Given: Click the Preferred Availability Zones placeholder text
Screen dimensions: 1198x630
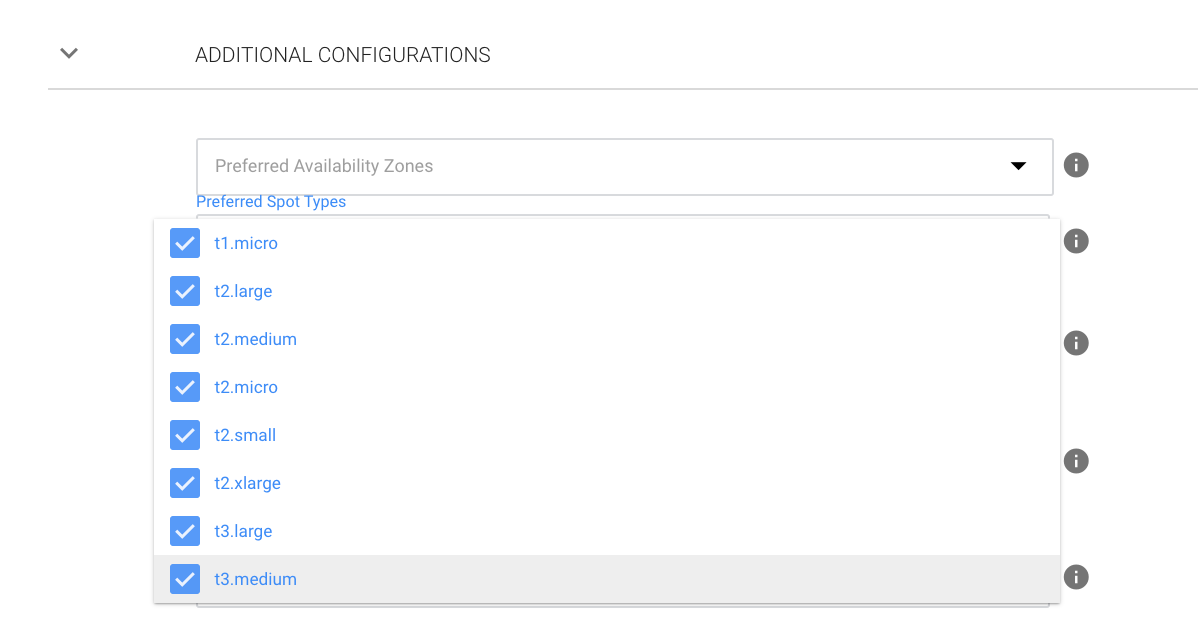Looking at the screenshot, I should (x=324, y=166).
